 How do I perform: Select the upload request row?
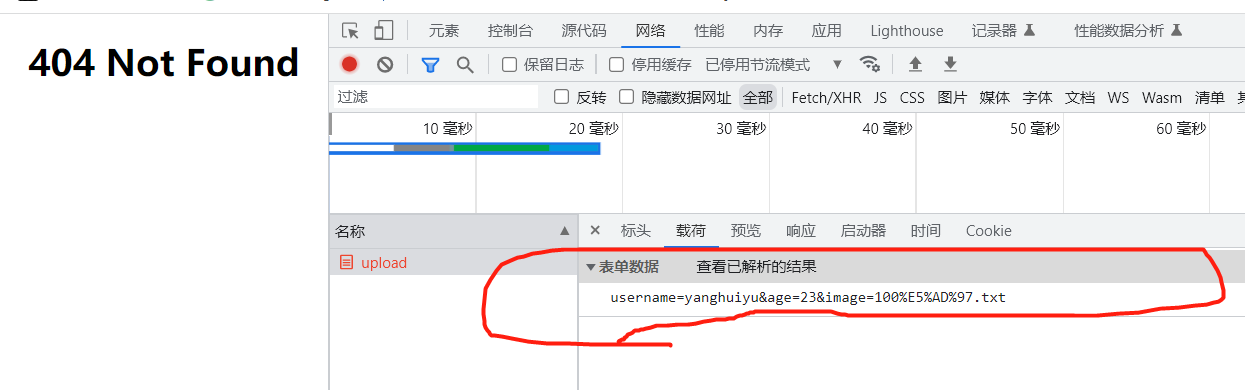(454, 263)
